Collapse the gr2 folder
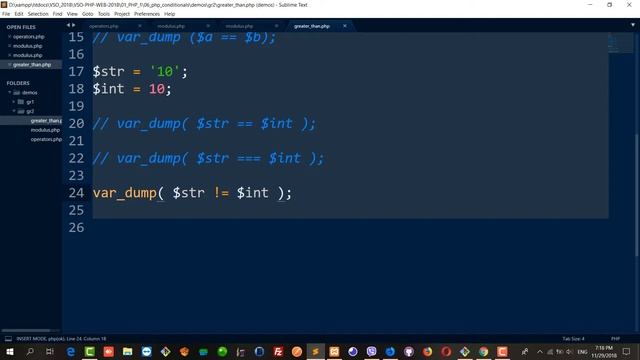The height and width of the screenshot is (360, 640). [x=14, y=111]
